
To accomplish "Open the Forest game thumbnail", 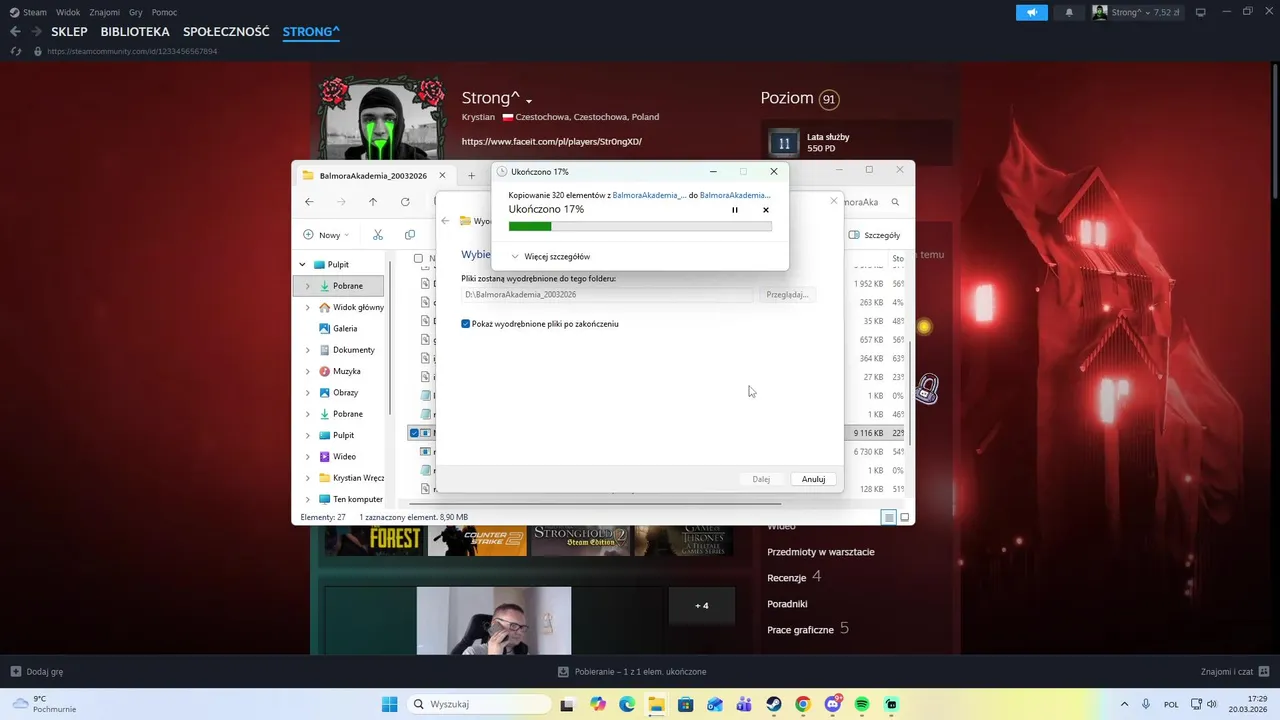I will (373, 541).
